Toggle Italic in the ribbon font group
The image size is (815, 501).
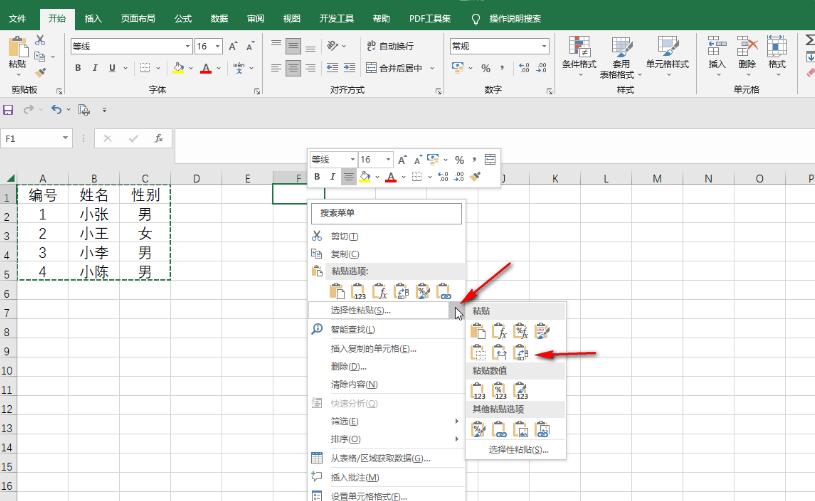95,68
